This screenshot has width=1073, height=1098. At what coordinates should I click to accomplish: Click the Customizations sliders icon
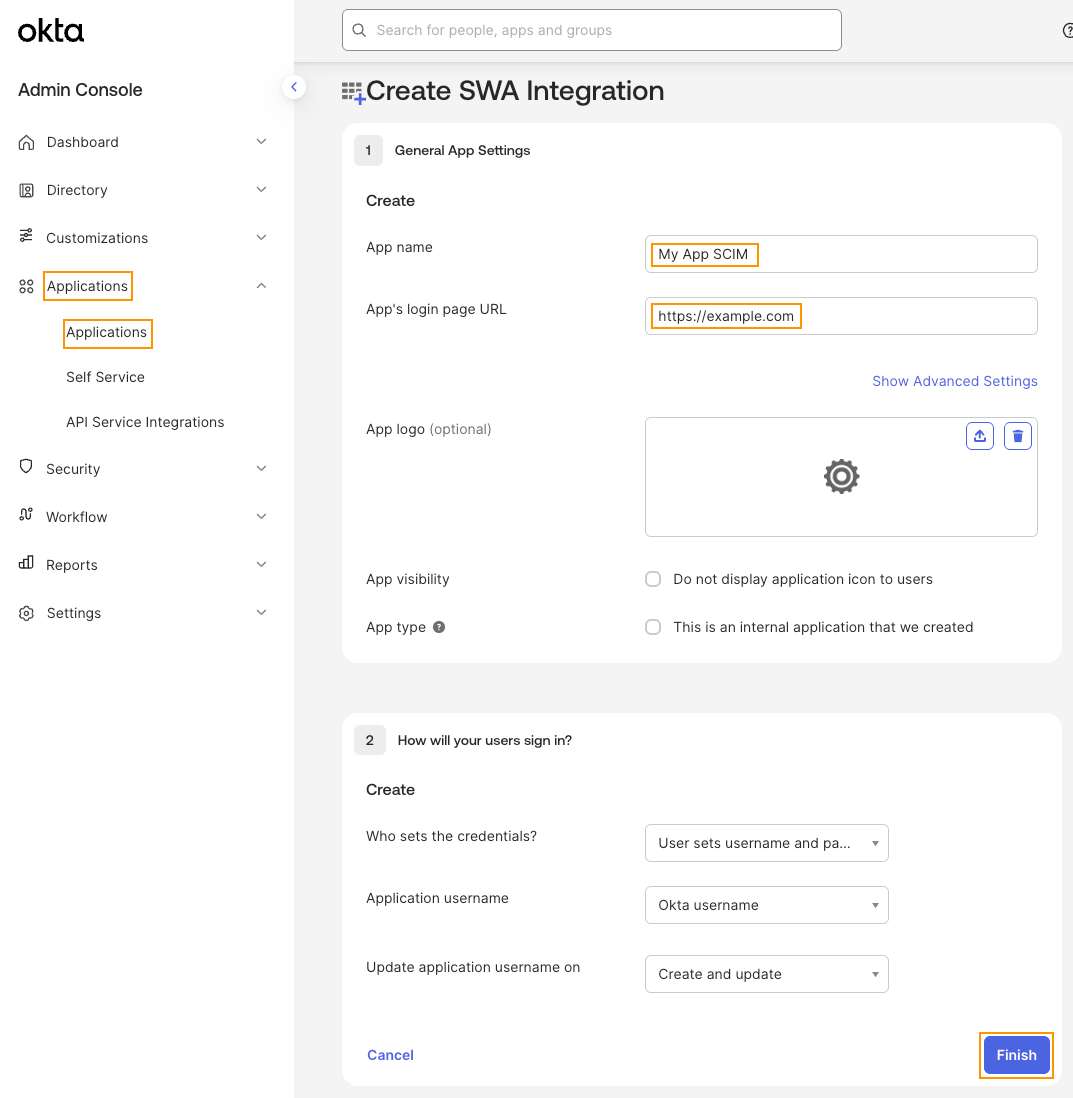click(x=27, y=236)
